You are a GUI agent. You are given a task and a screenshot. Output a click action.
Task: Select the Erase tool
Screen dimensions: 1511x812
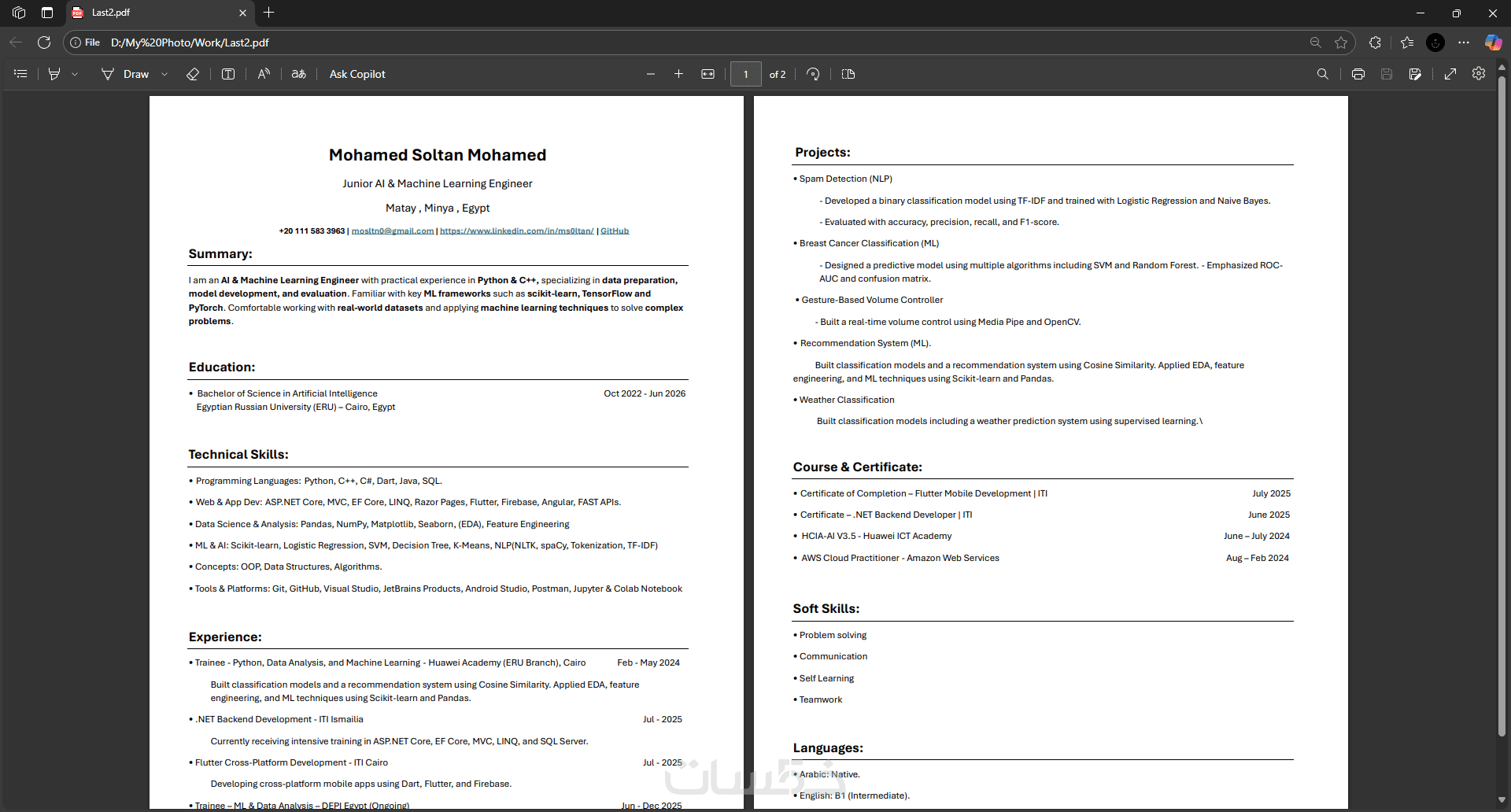coord(193,74)
